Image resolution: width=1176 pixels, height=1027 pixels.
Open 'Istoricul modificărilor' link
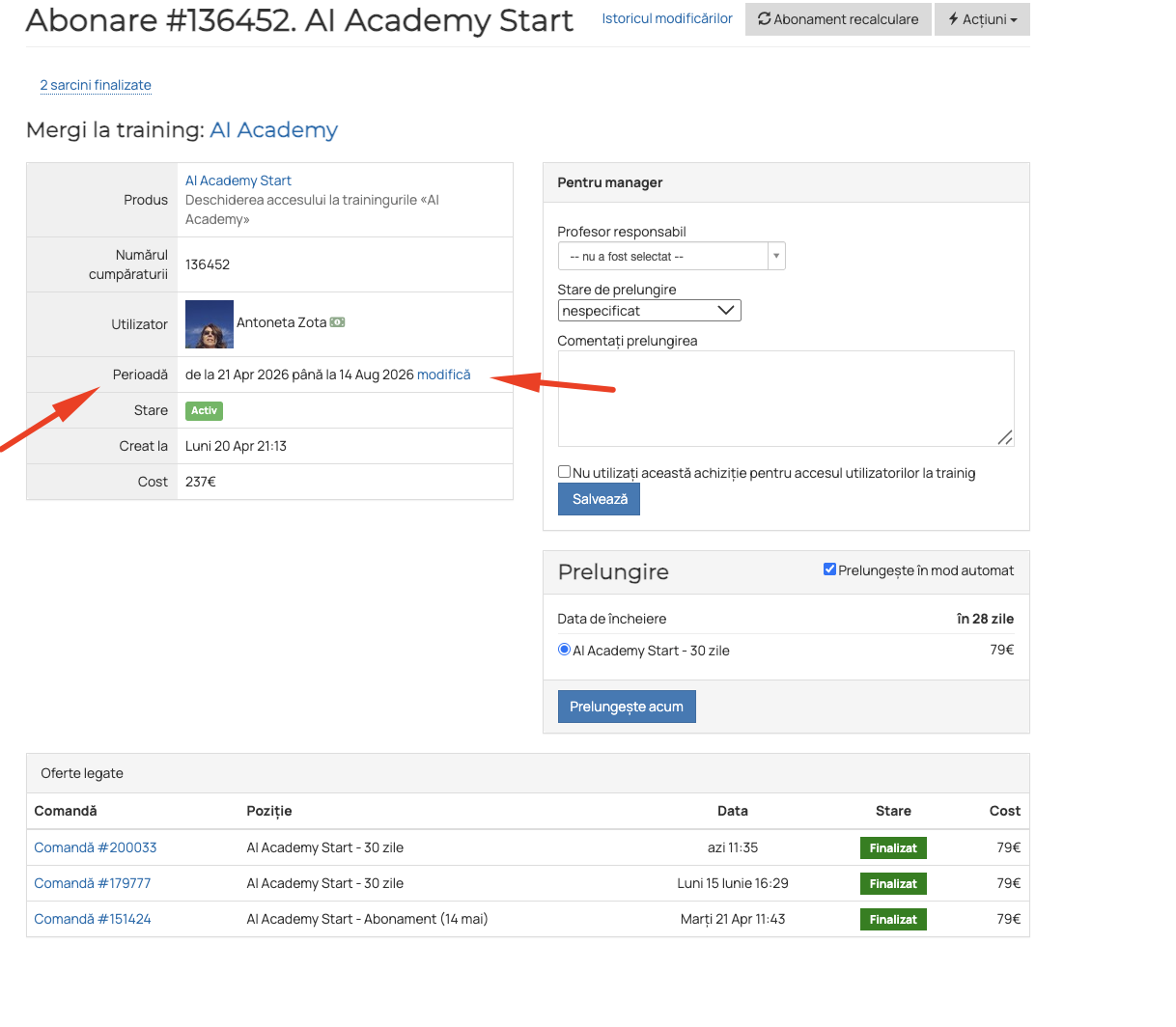(x=667, y=18)
